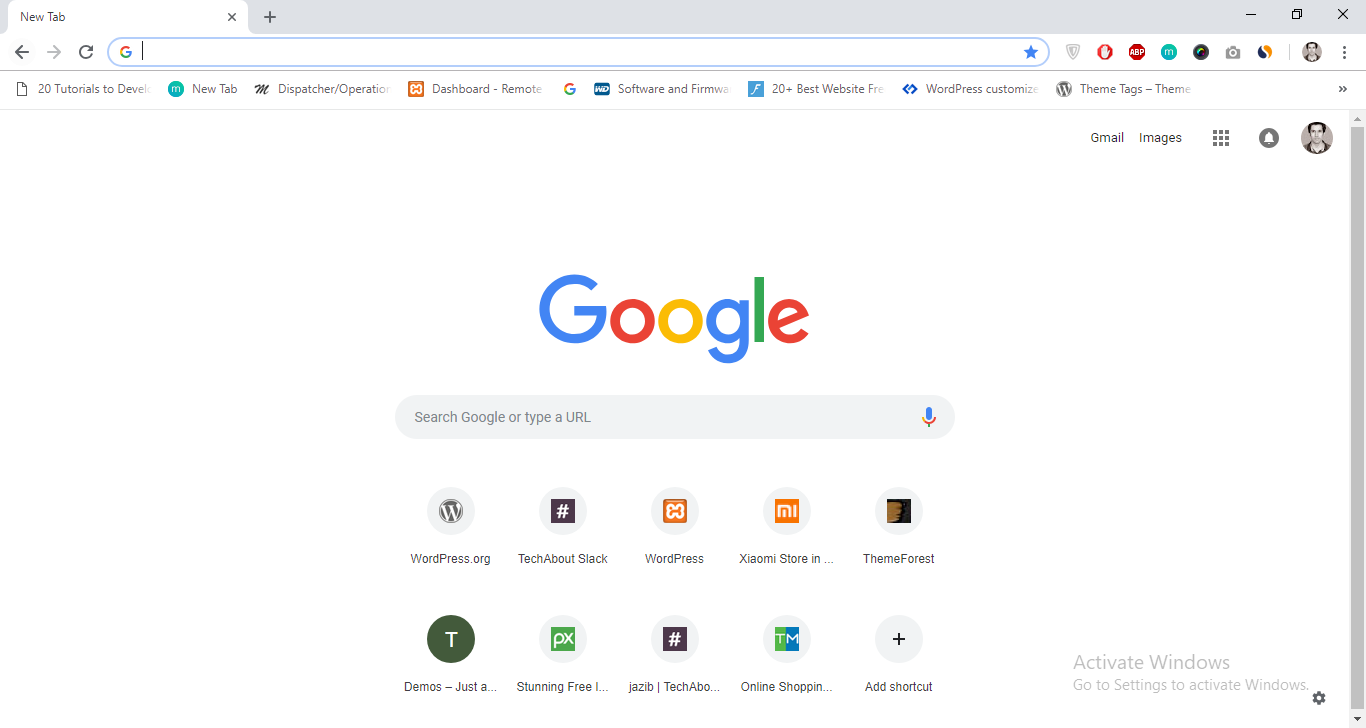The width and height of the screenshot is (1366, 728).
Task: Open the Images link
Action: click(1160, 138)
